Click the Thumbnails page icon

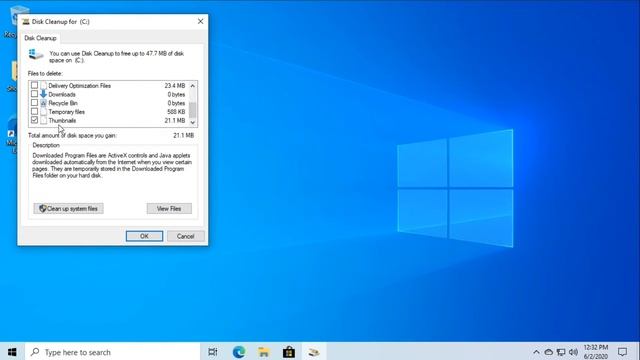43,120
